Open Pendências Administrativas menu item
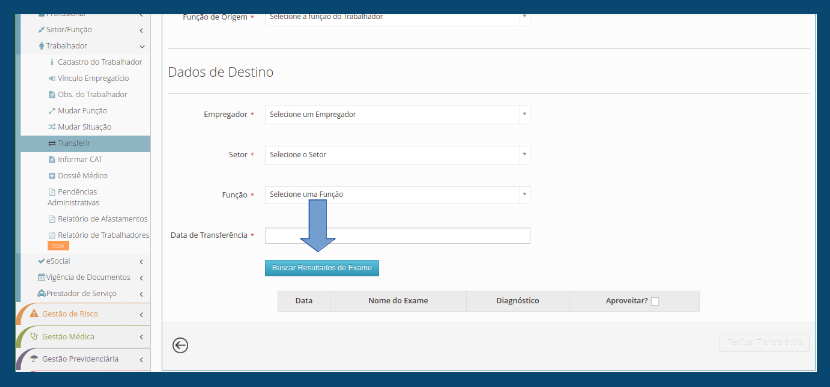This screenshot has height=387, width=830. tap(73, 197)
